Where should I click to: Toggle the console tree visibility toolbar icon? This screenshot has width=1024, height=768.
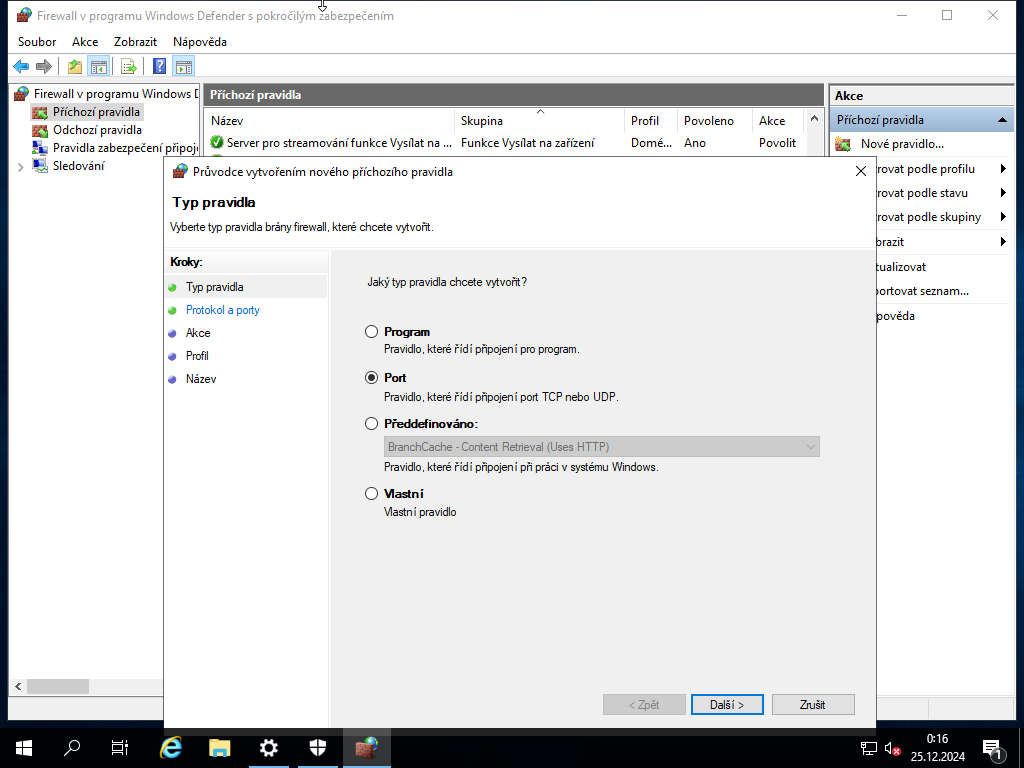coord(97,66)
